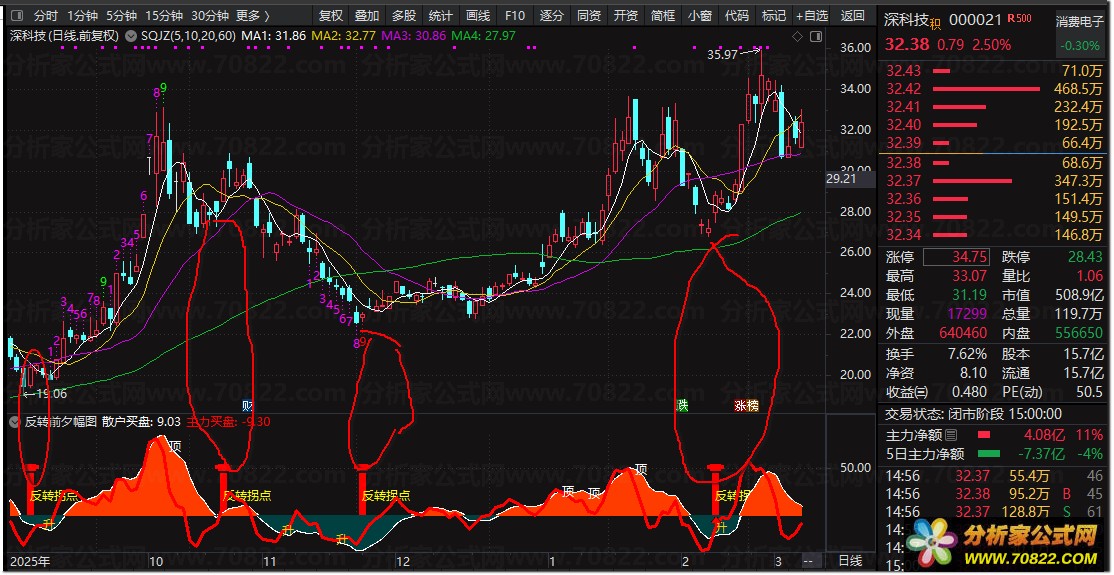Select the 30分钟 period

(210, 16)
